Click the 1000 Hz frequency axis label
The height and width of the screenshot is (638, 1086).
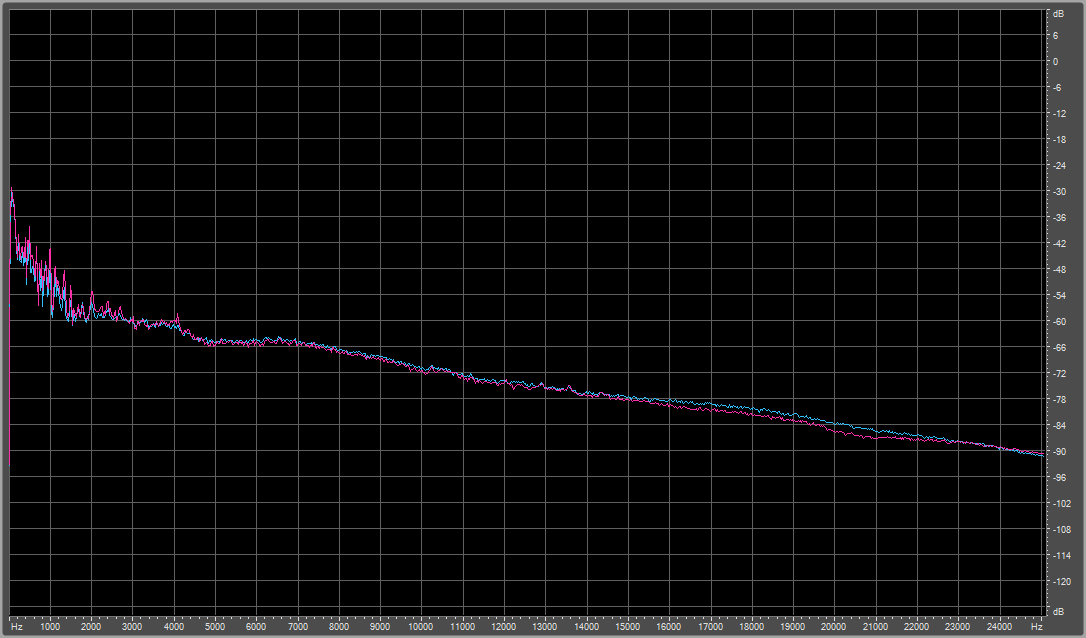[50, 626]
